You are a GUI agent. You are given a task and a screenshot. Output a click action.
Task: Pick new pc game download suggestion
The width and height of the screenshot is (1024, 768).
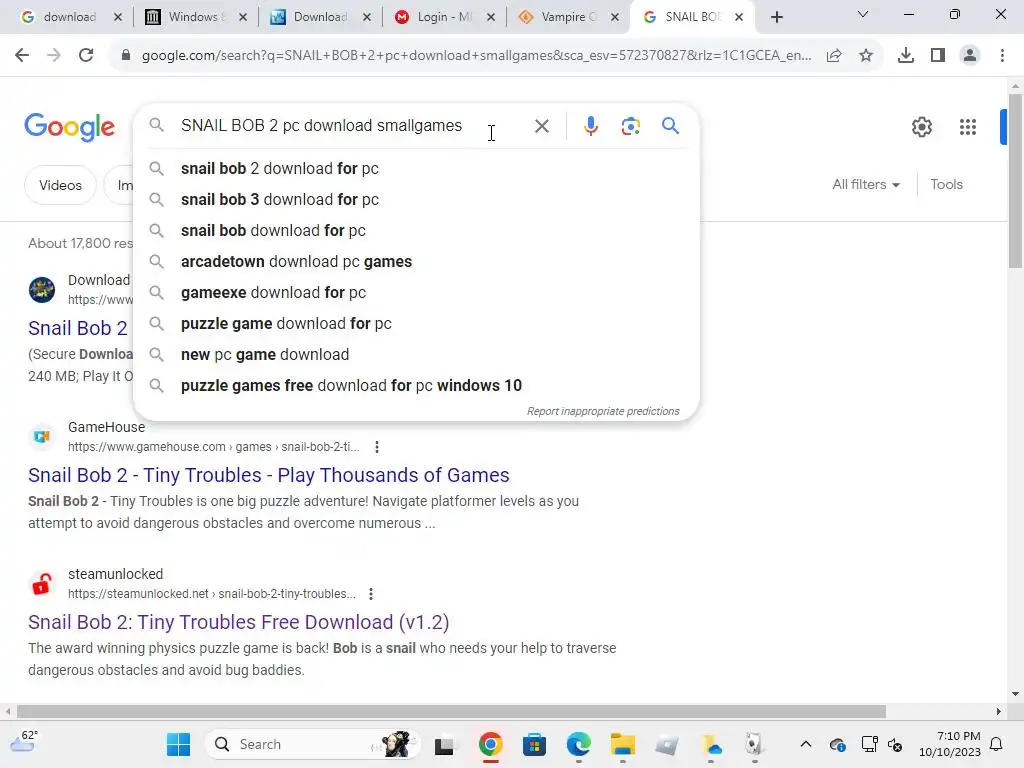(x=416, y=355)
